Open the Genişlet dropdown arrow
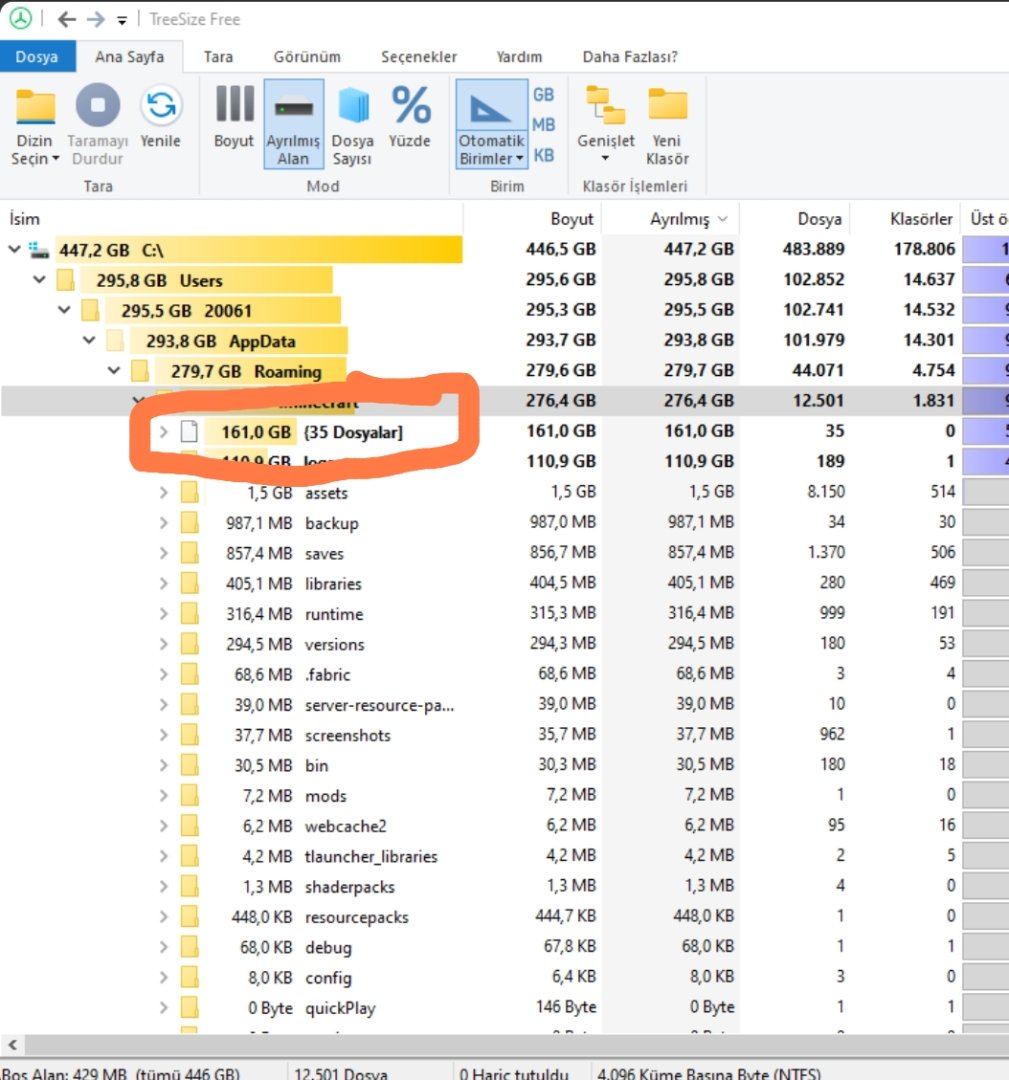The height and width of the screenshot is (1080, 1009). click(605, 158)
